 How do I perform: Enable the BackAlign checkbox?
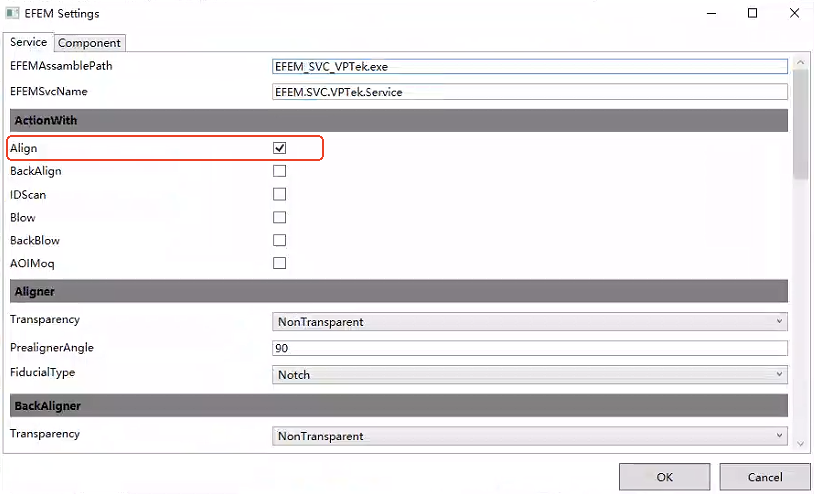coord(280,171)
